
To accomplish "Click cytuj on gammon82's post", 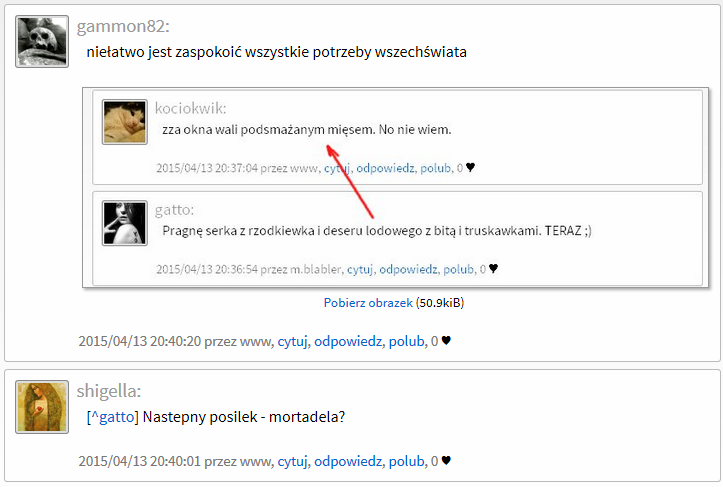I will click(x=292, y=341).
